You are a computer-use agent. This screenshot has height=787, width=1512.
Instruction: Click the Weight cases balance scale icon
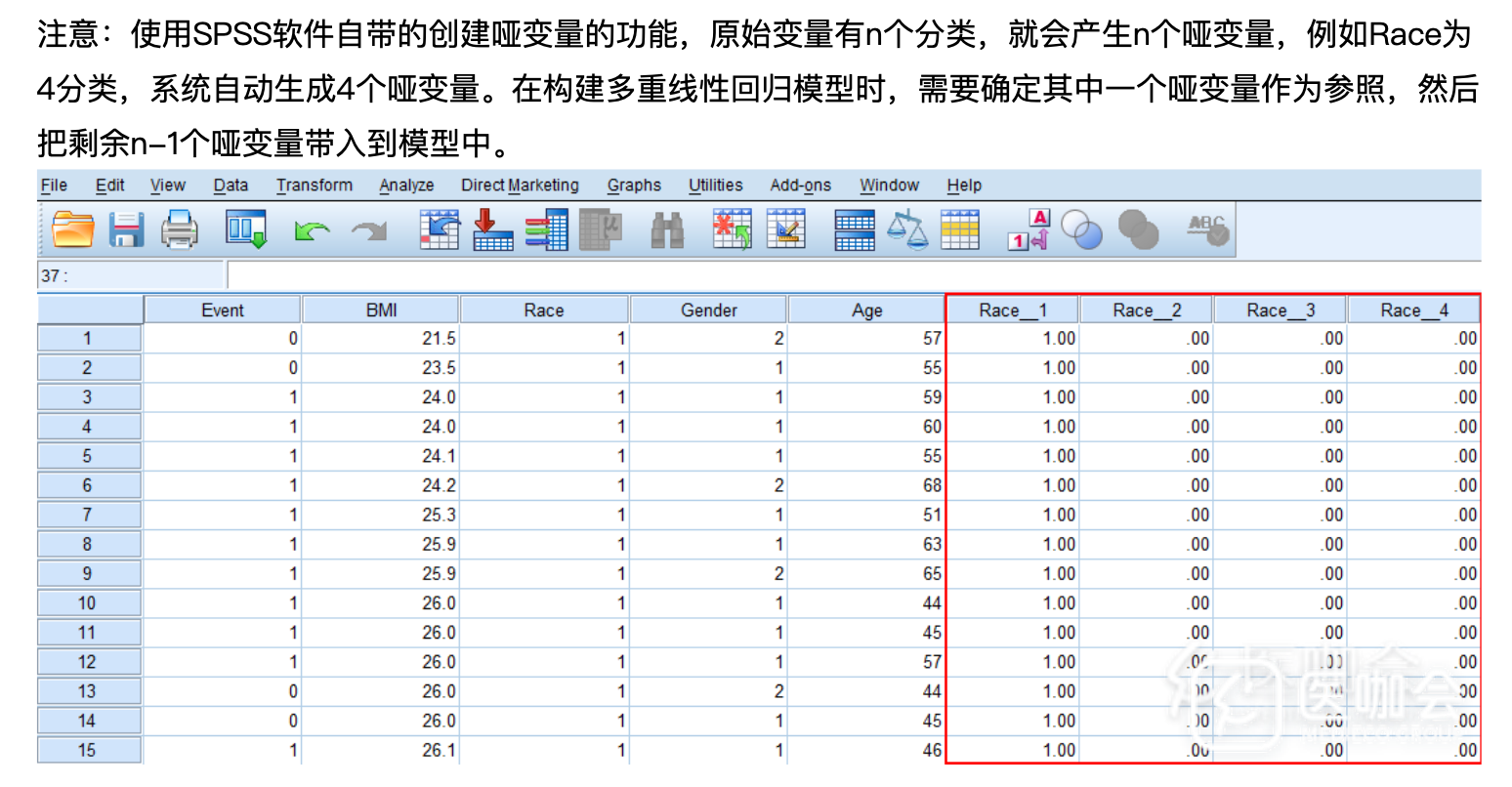pos(907,230)
